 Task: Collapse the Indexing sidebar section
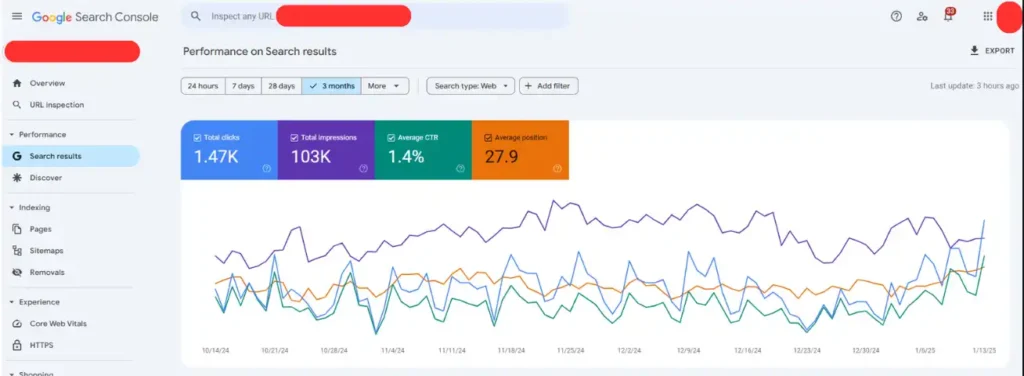[x=12, y=208]
